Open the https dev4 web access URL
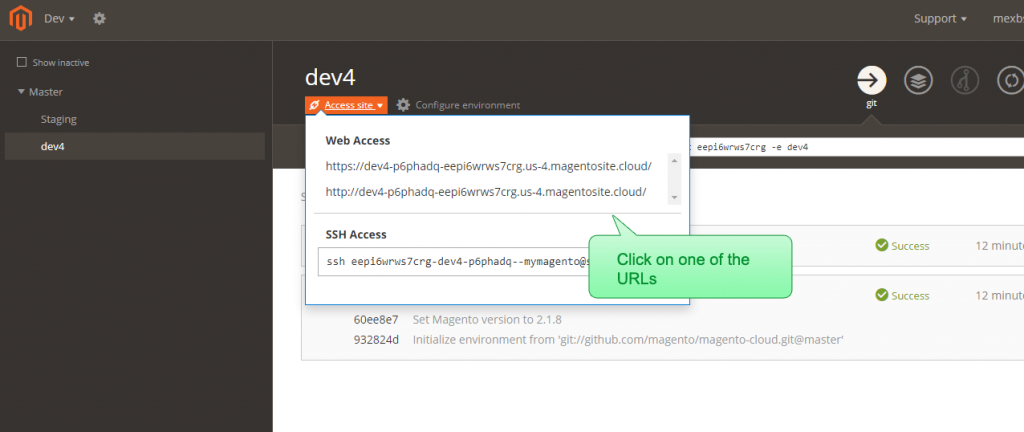1024x432 pixels. [488, 166]
